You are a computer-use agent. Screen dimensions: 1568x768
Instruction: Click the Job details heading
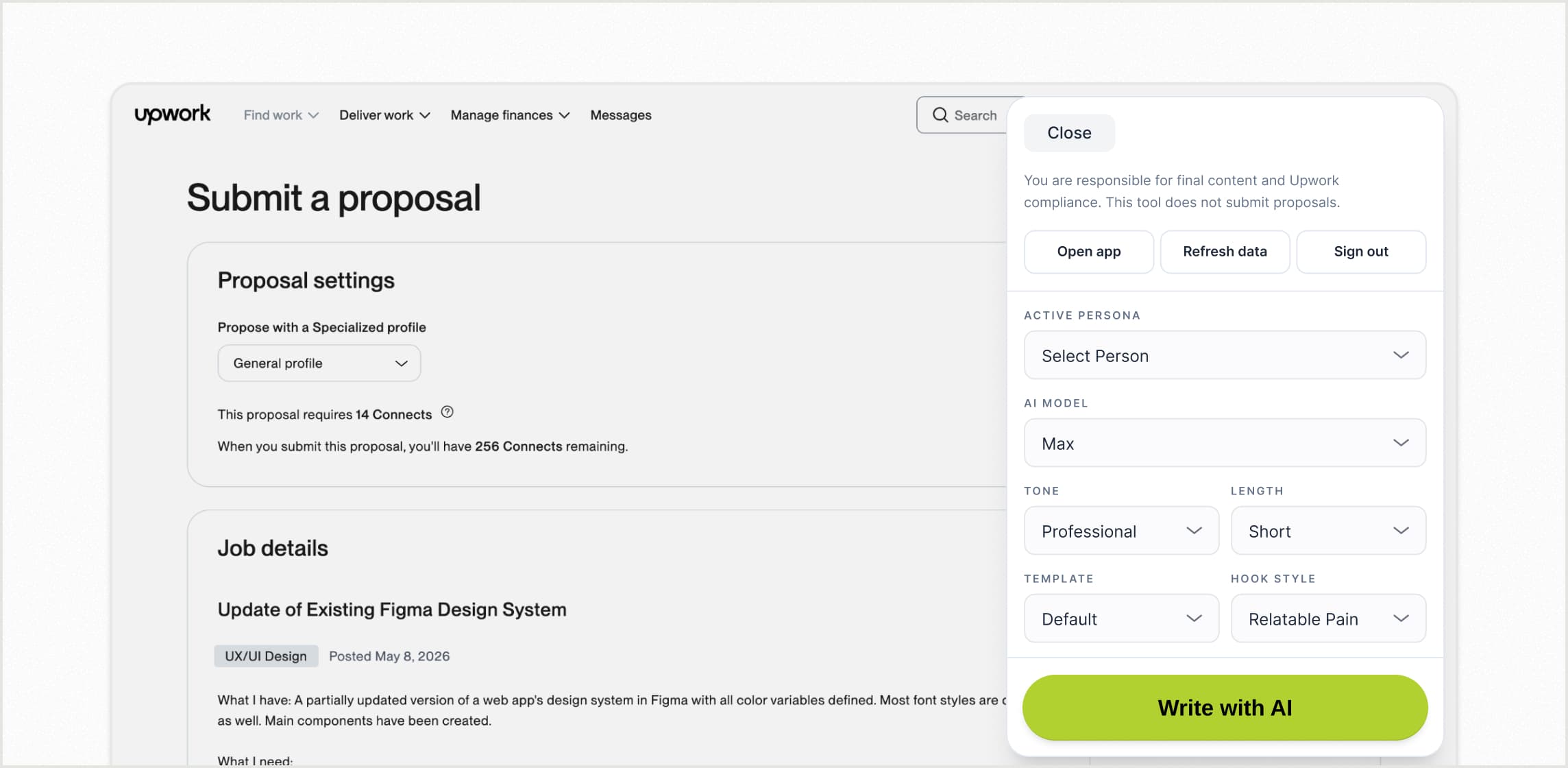point(273,549)
